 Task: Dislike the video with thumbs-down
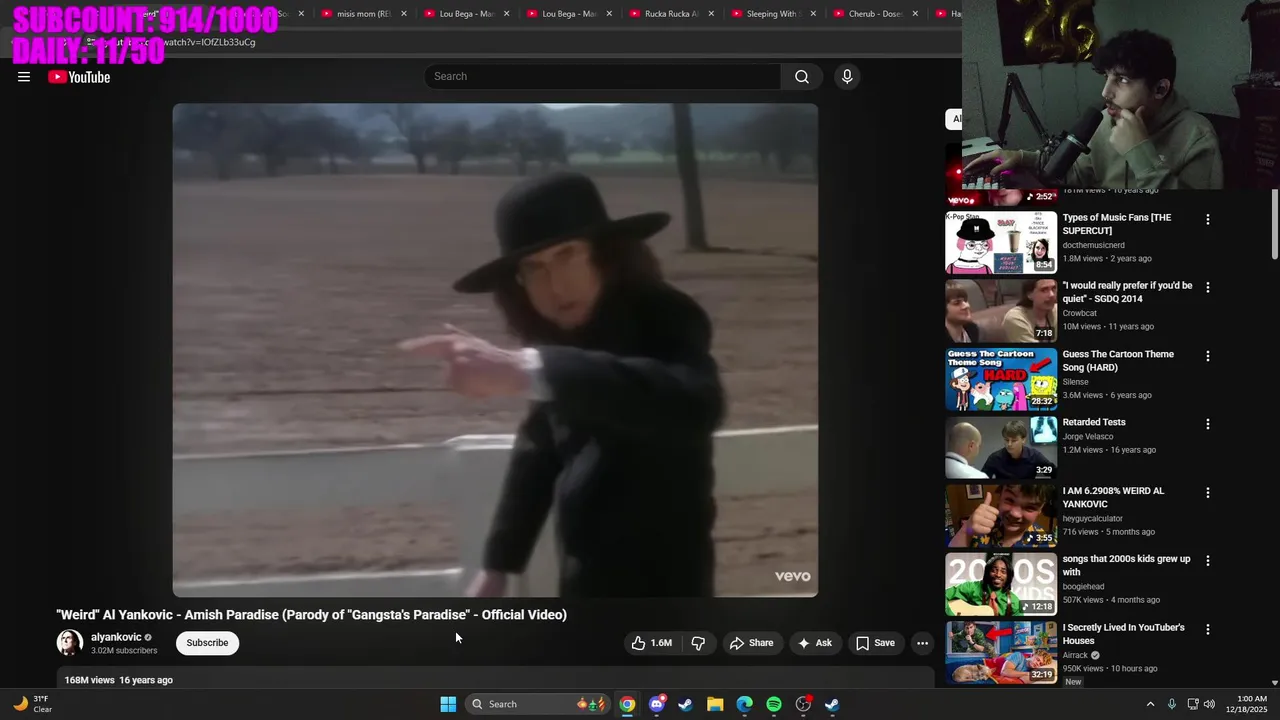(698, 643)
